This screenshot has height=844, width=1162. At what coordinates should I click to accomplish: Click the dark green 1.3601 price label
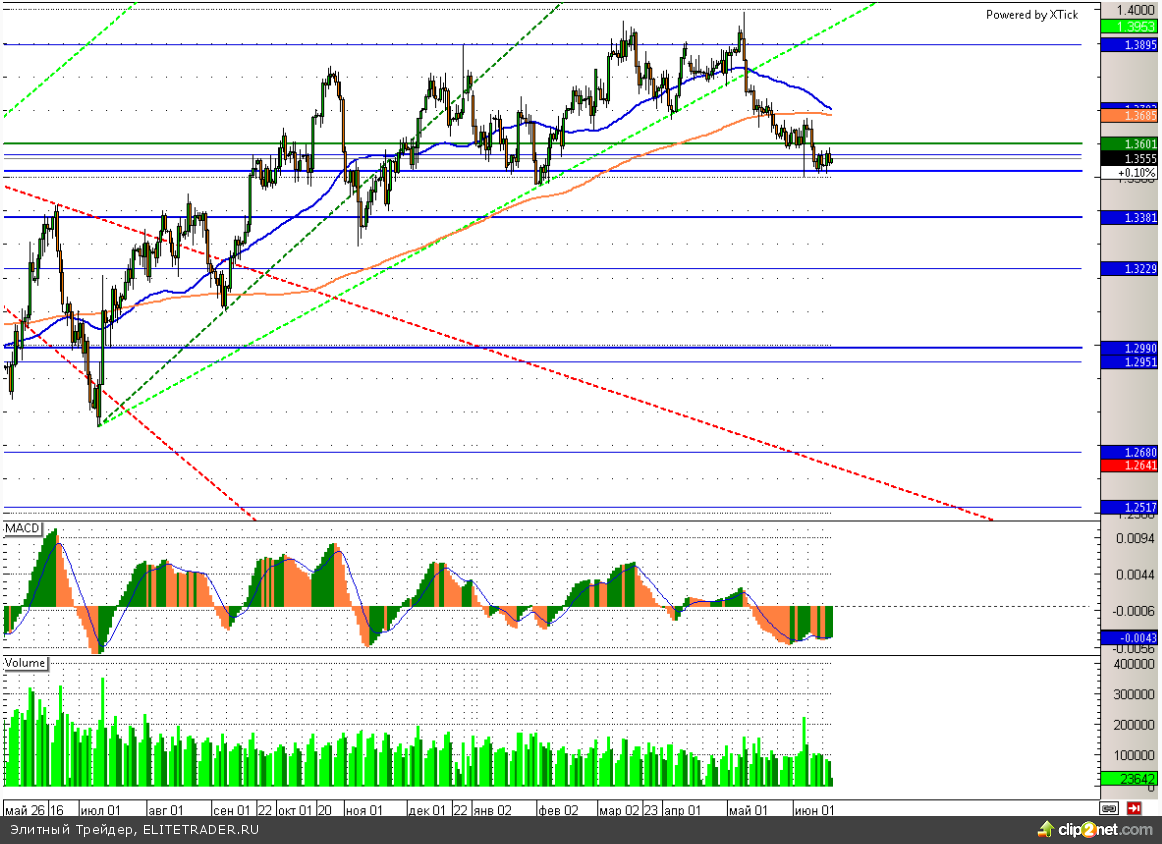point(1128,144)
